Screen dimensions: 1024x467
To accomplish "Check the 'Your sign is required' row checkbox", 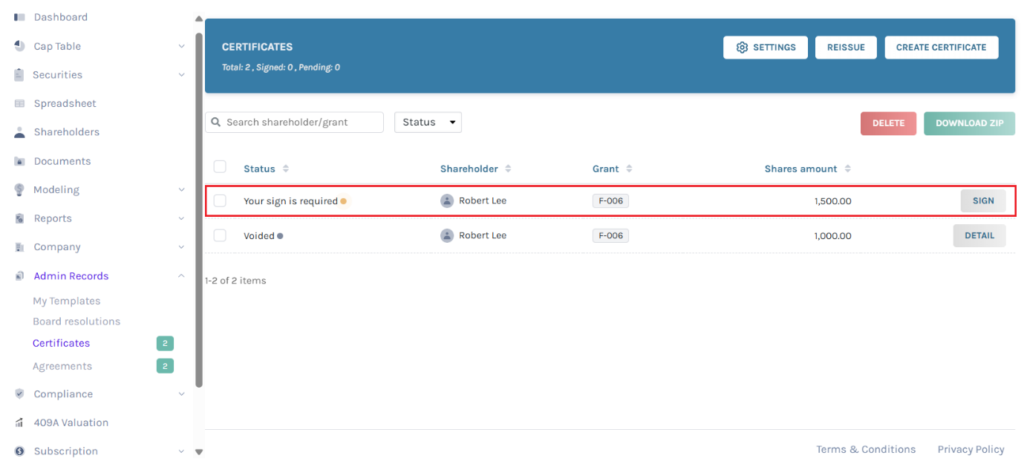I will pyautogui.click(x=220, y=201).
